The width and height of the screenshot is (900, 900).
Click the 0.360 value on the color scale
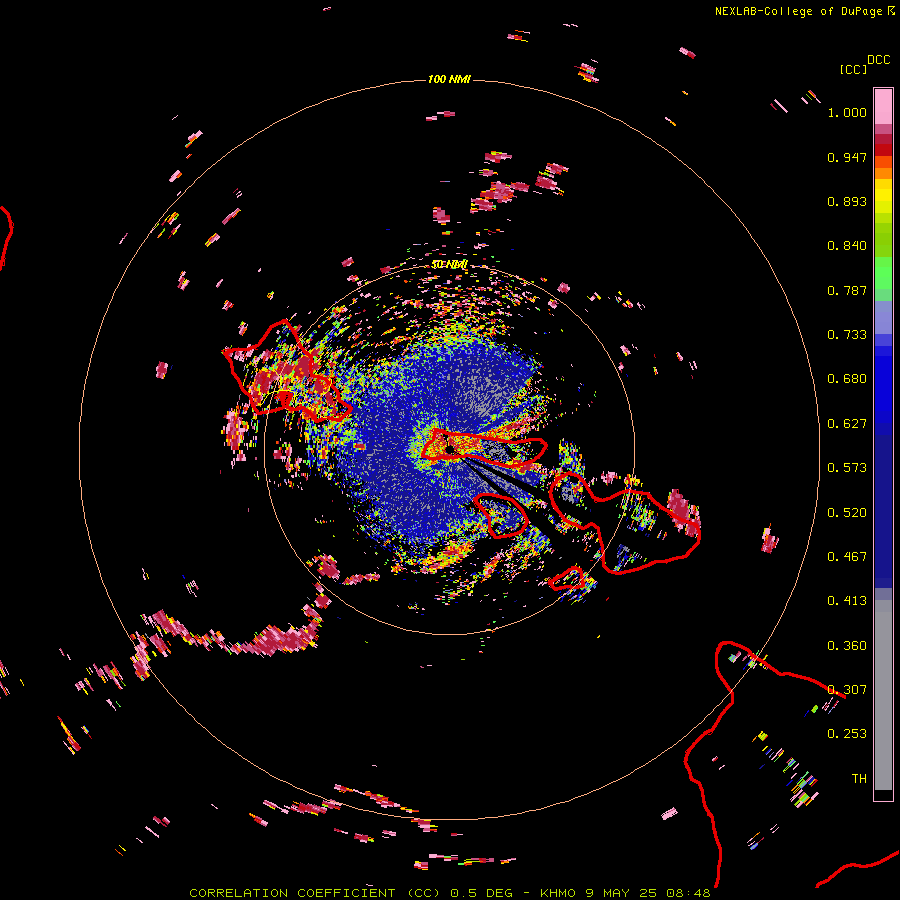pyautogui.click(x=847, y=646)
